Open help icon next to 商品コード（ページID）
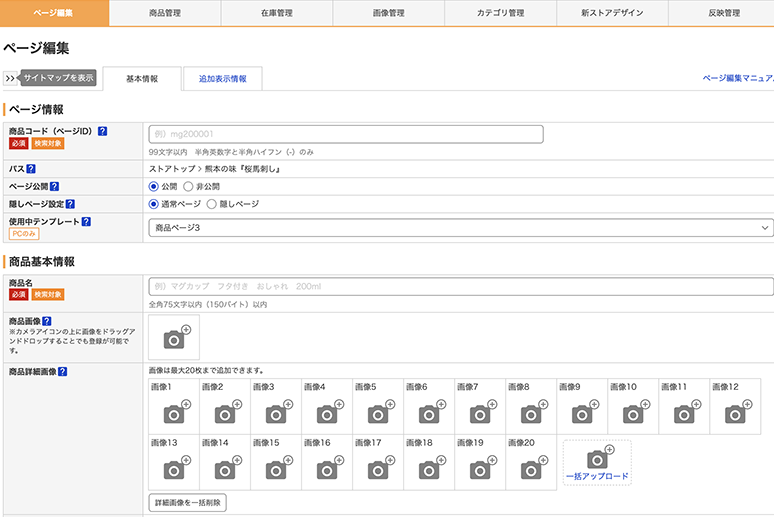The width and height of the screenshot is (774, 517). click(103, 131)
